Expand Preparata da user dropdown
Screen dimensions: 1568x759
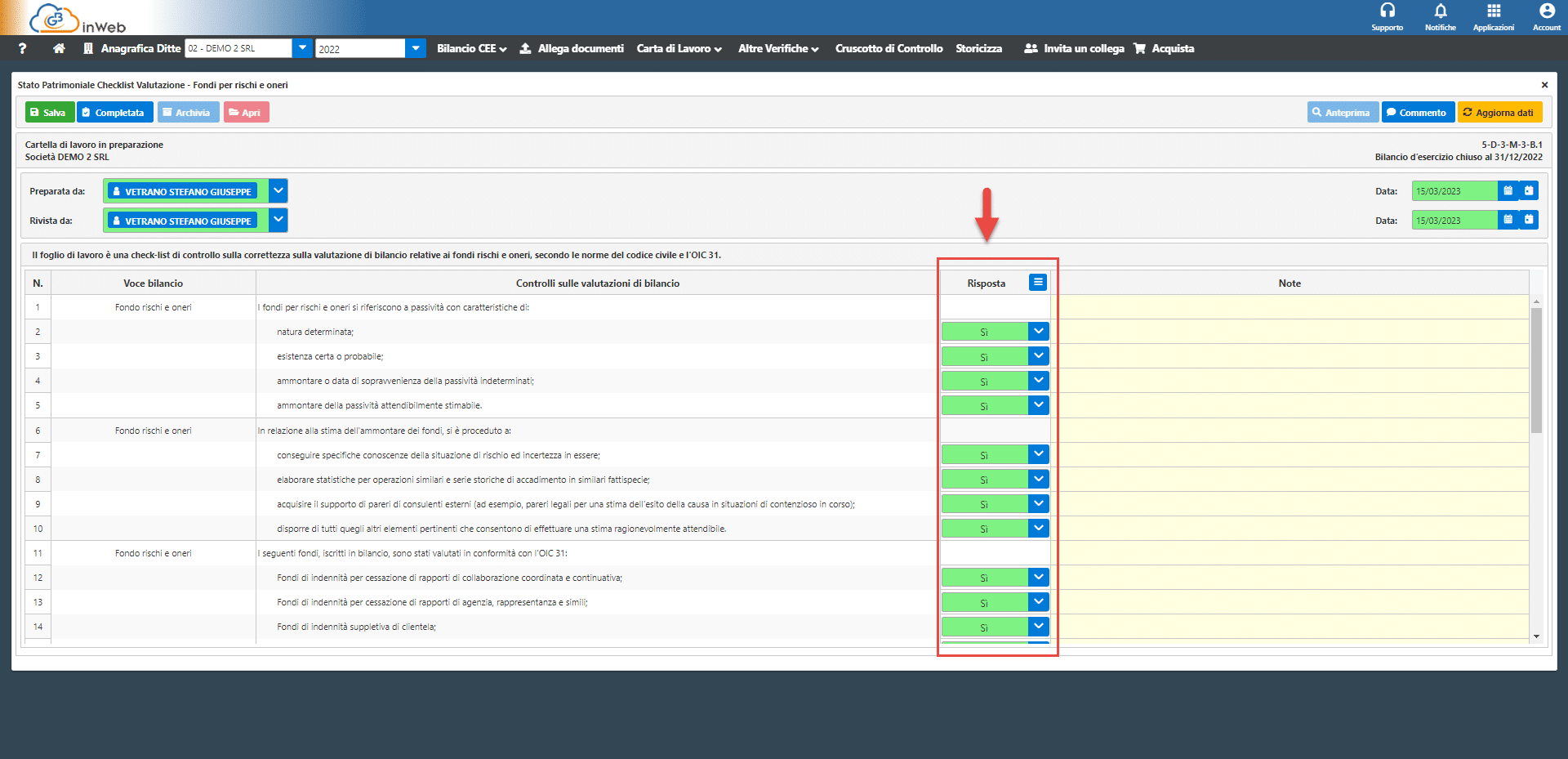278,191
